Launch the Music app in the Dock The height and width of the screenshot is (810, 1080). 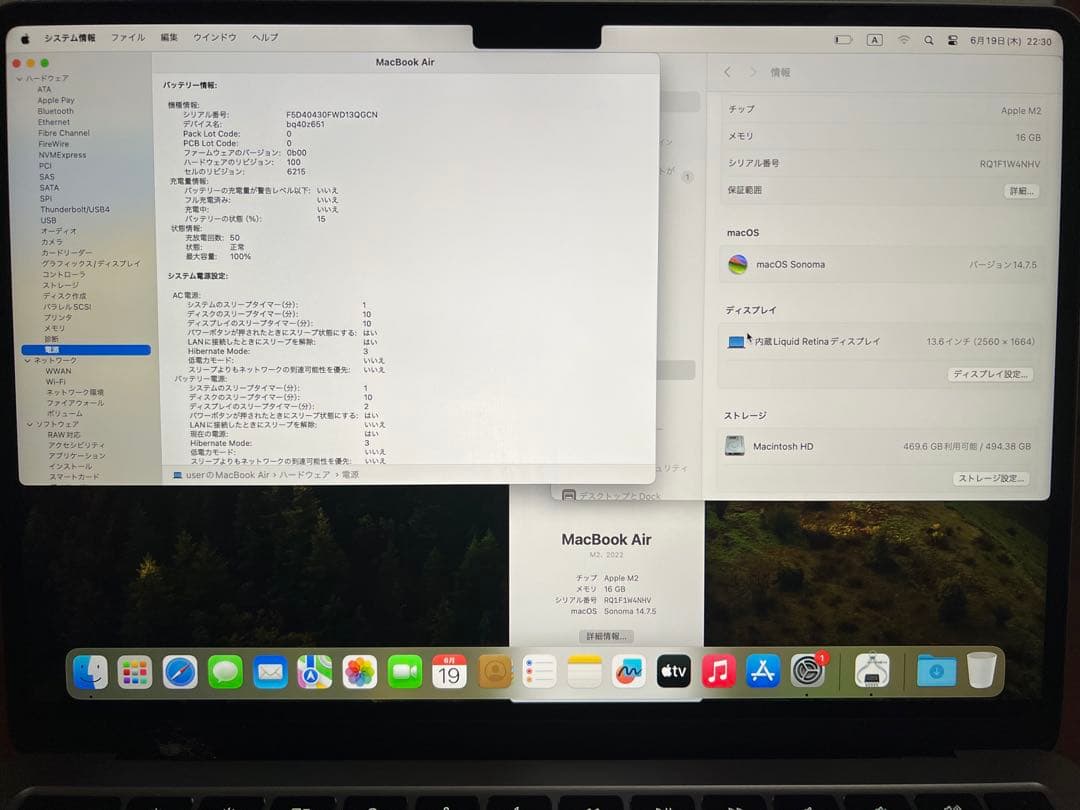point(718,672)
